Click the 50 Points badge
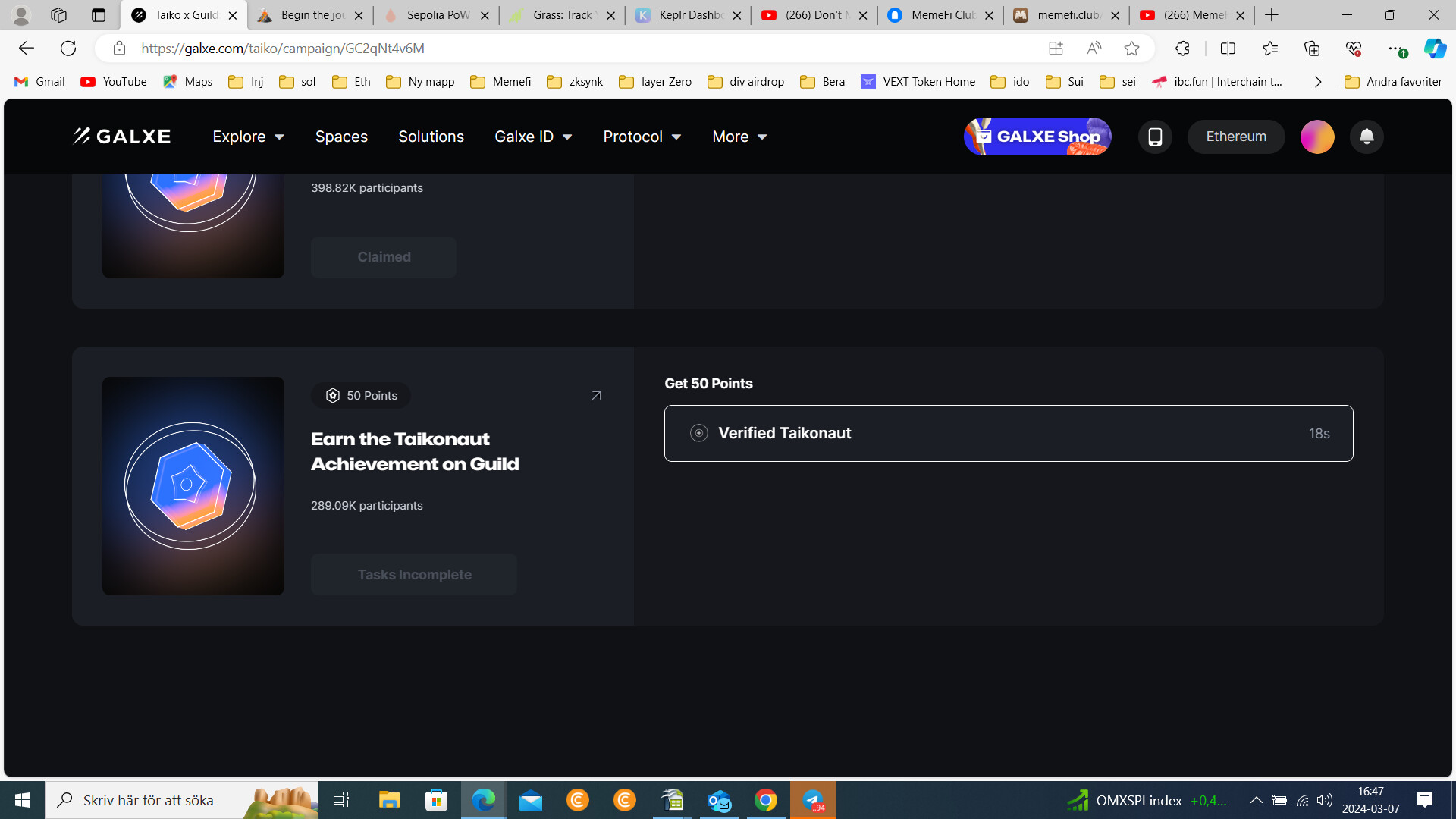1456x819 pixels. tap(361, 396)
